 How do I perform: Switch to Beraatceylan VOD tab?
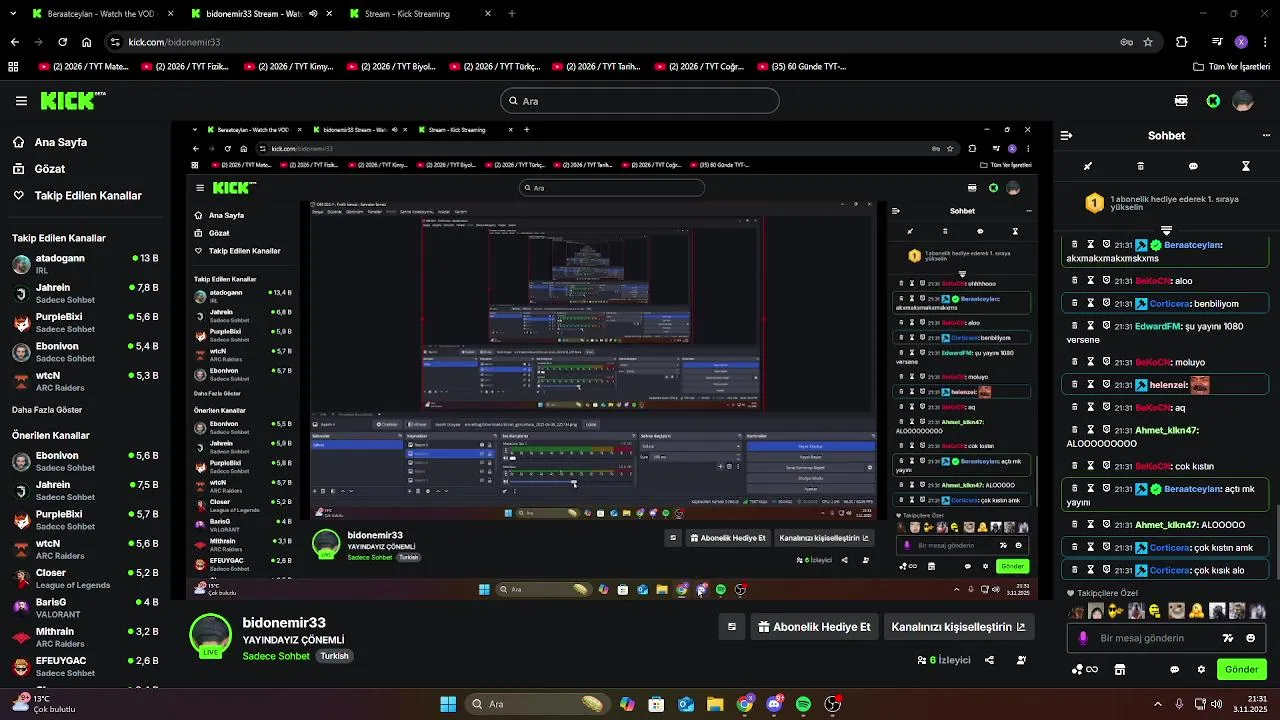102,14
